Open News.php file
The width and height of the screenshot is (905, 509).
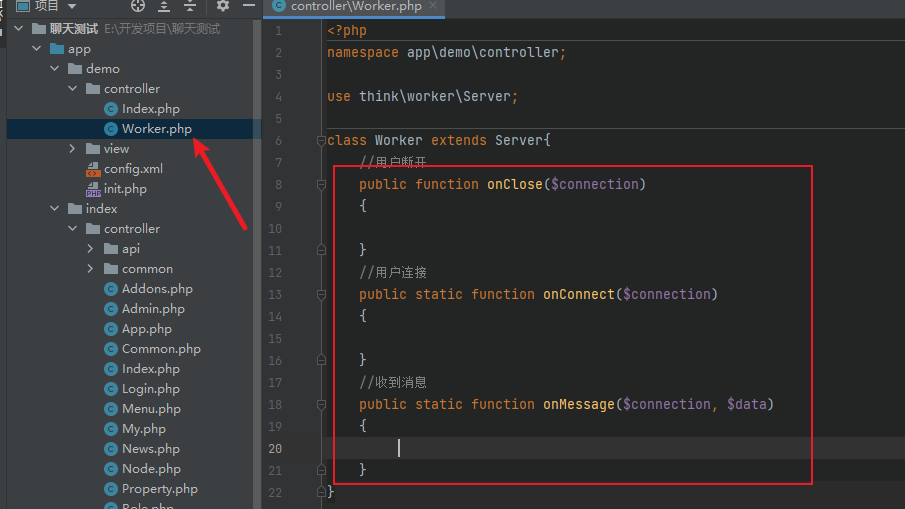pos(151,448)
